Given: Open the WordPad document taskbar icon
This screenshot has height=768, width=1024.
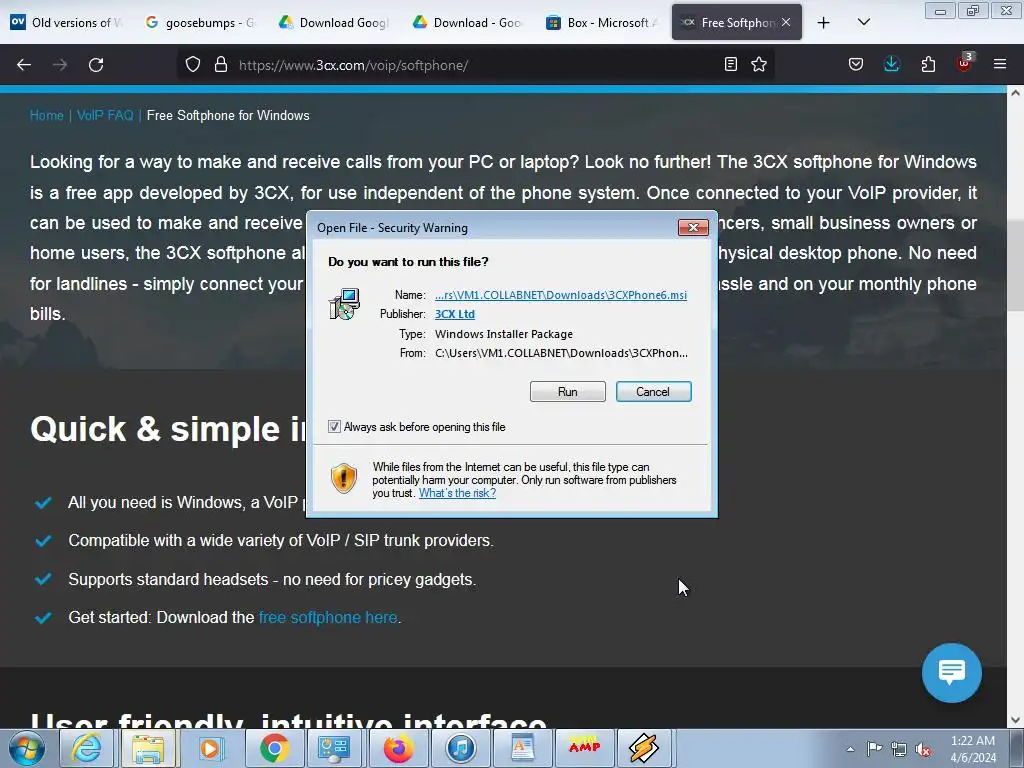Looking at the screenshot, I should coord(522,748).
